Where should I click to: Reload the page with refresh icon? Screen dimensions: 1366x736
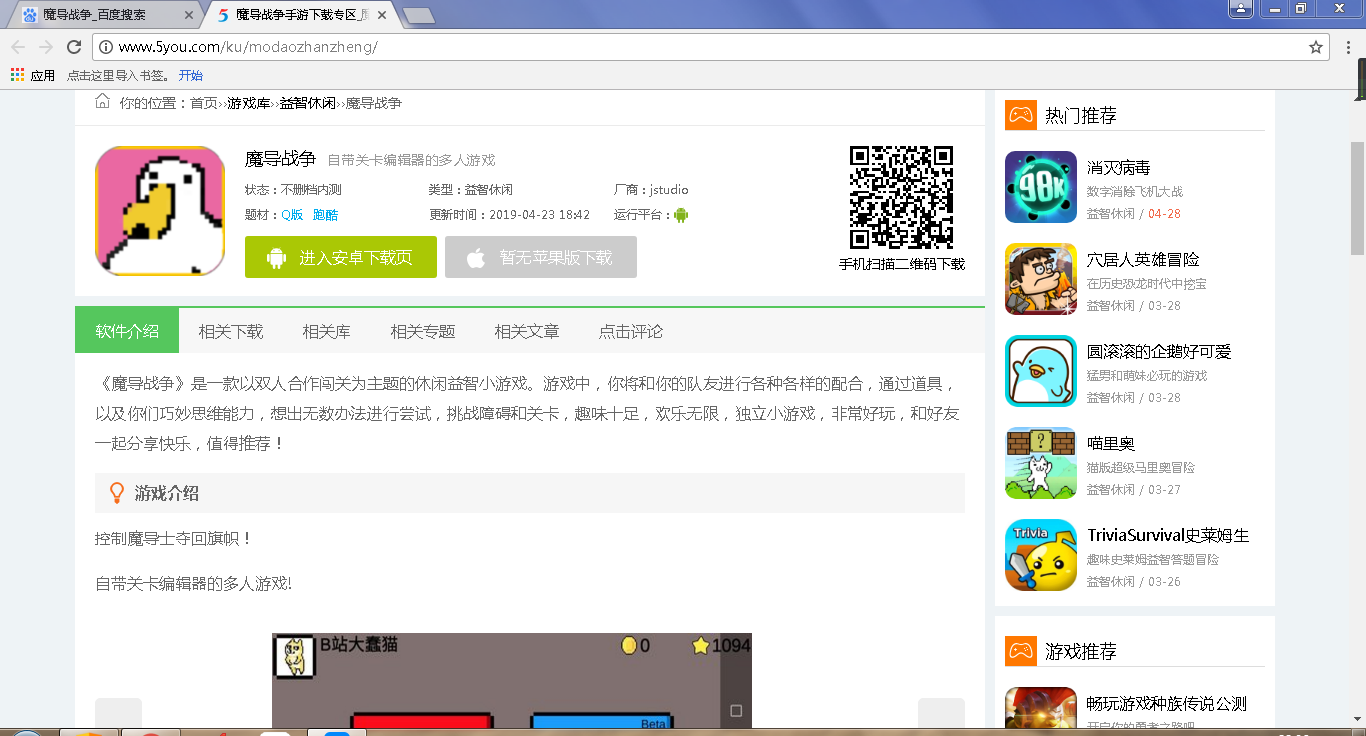pyautogui.click(x=74, y=47)
